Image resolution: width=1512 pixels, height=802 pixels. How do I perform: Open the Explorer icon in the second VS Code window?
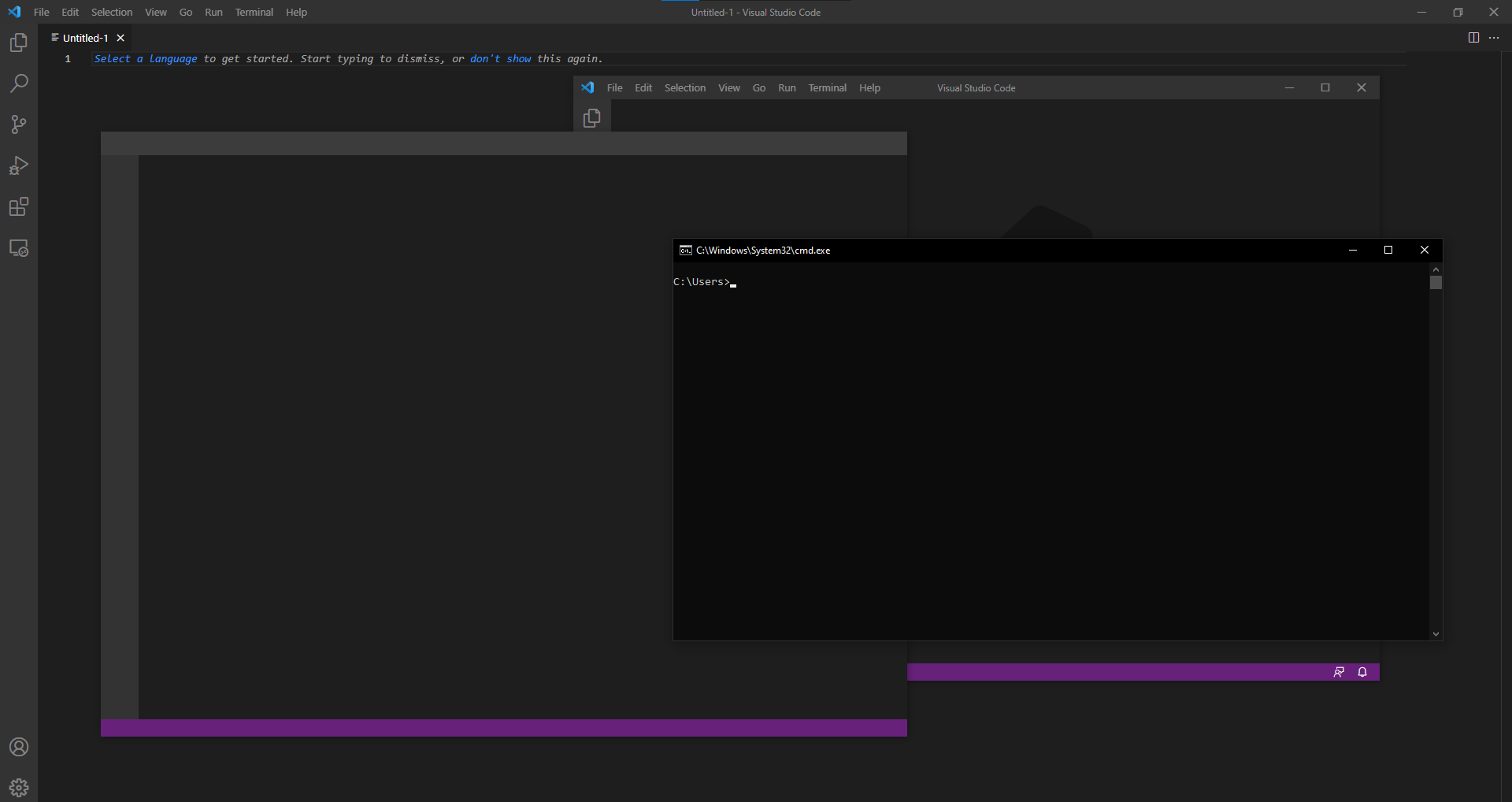(592, 118)
